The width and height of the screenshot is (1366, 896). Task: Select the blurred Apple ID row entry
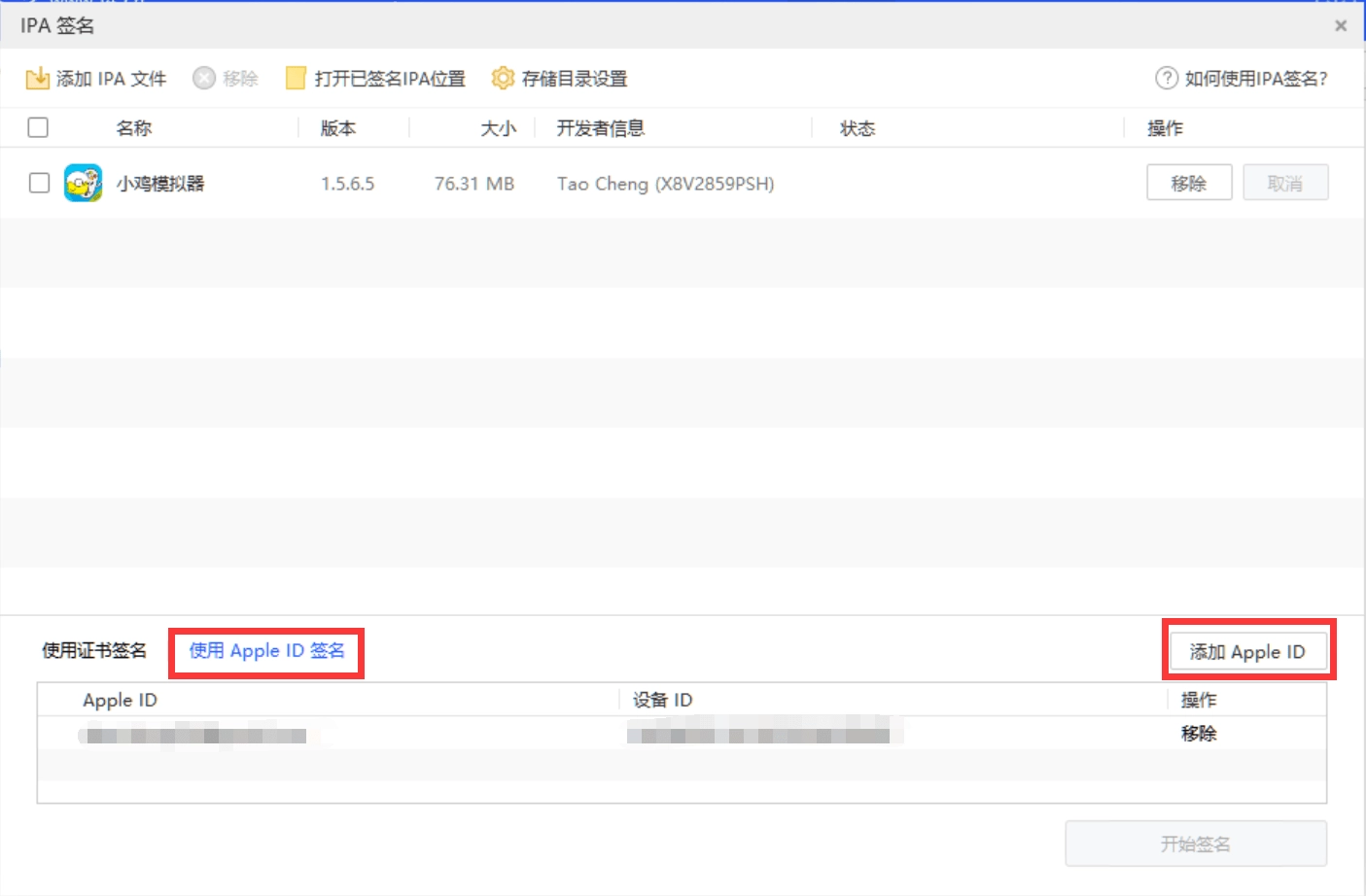point(194,735)
